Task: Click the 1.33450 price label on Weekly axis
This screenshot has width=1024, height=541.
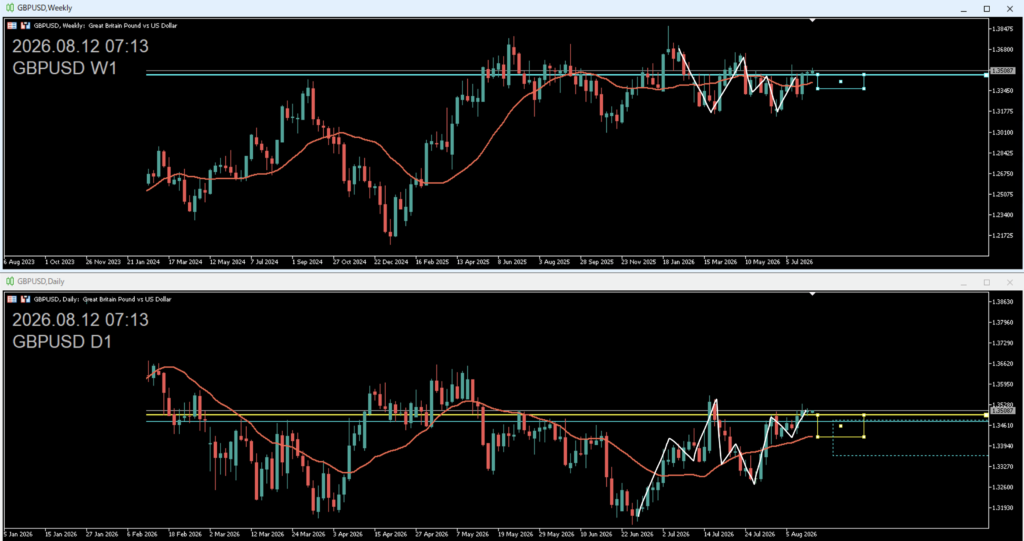Action: coord(1003,91)
